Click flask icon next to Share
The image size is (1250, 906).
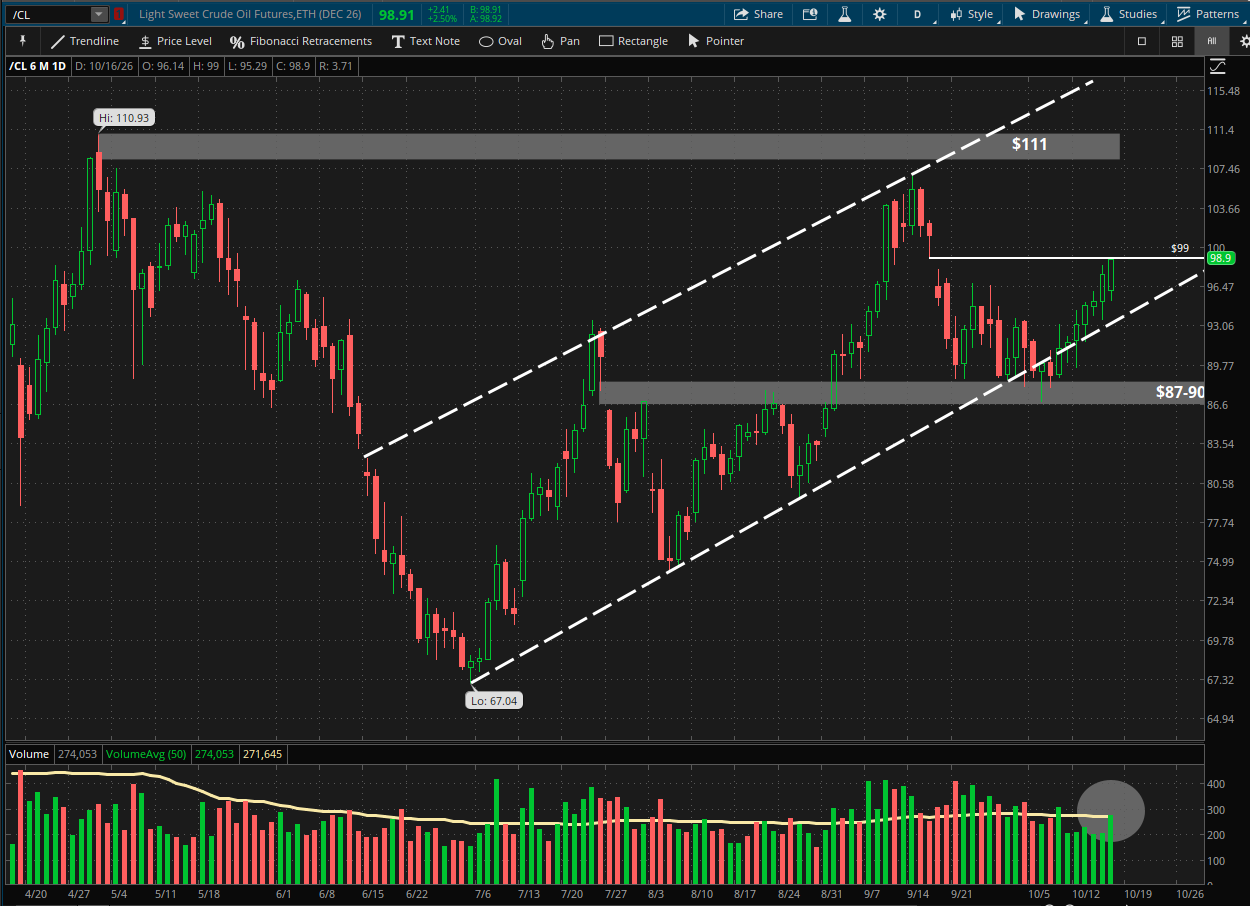point(845,14)
